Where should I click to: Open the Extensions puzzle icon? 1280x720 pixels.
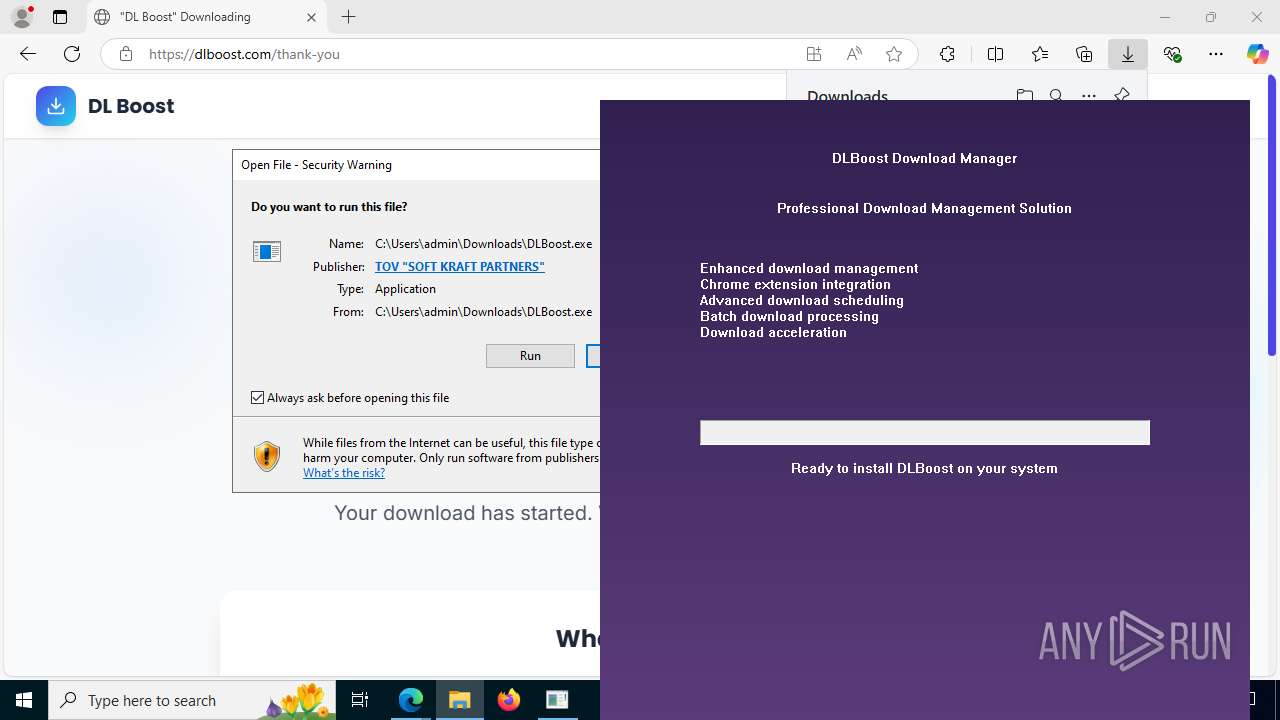tap(947, 54)
